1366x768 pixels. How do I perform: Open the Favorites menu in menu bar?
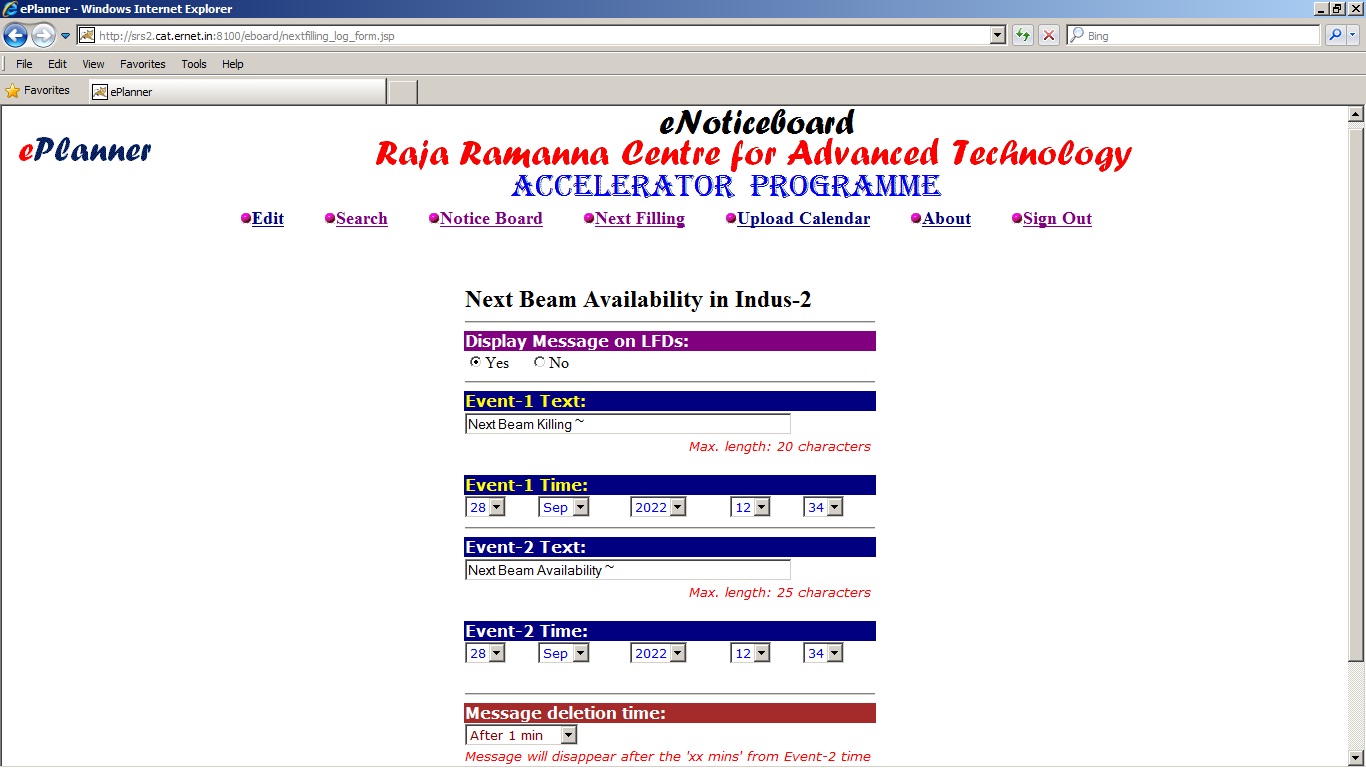click(x=143, y=64)
